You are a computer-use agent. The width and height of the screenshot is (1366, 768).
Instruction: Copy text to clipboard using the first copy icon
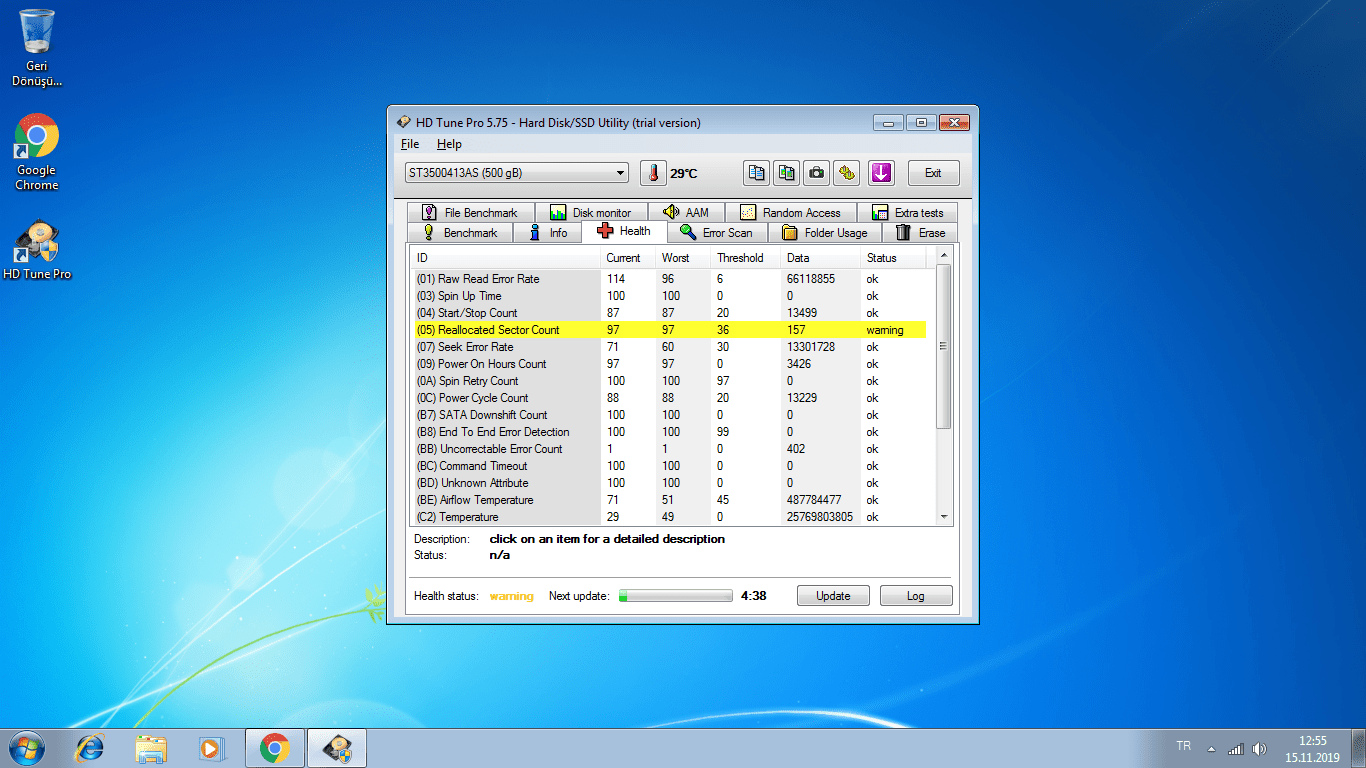(757, 173)
